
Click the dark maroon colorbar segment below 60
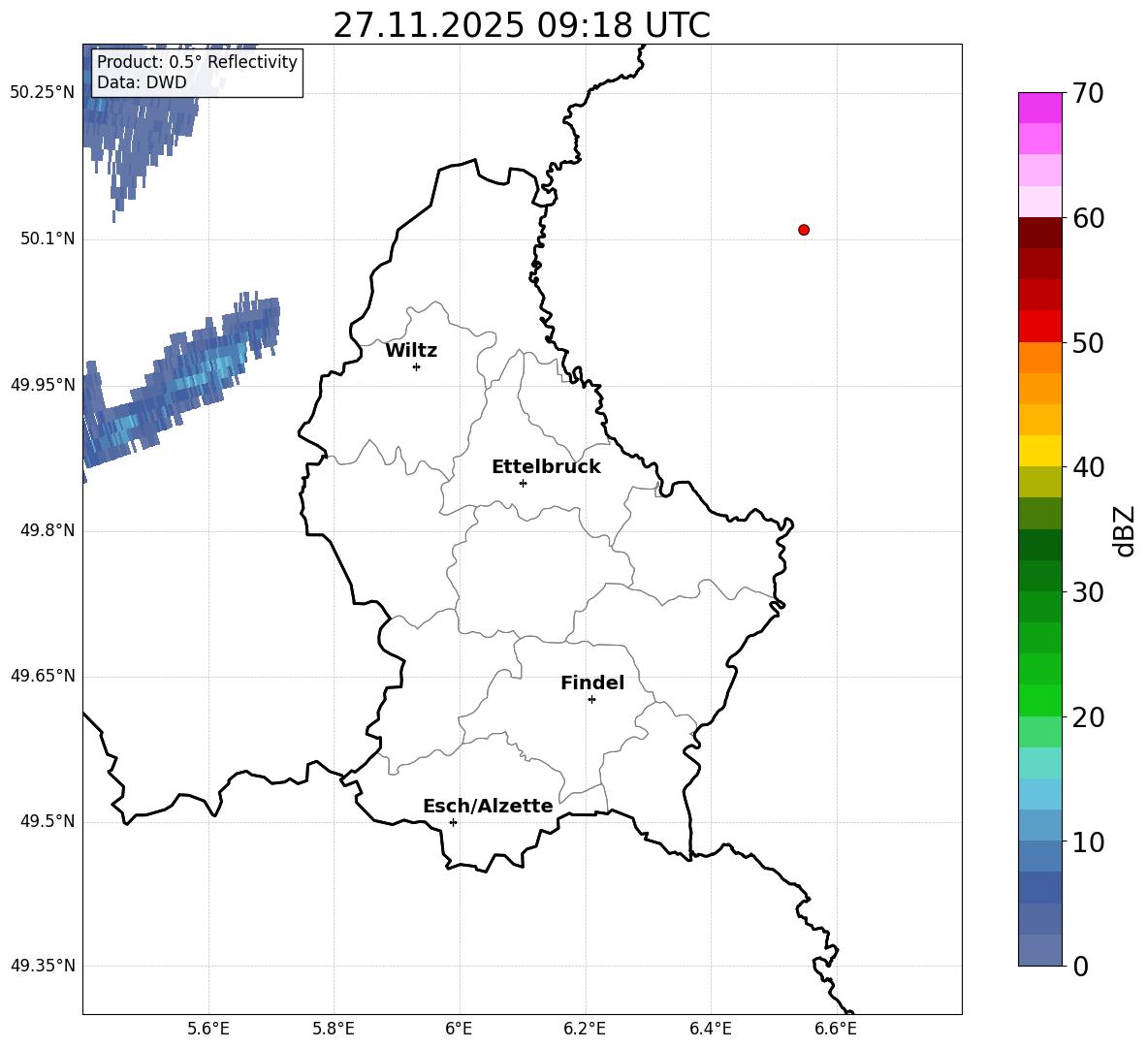[1039, 233]
